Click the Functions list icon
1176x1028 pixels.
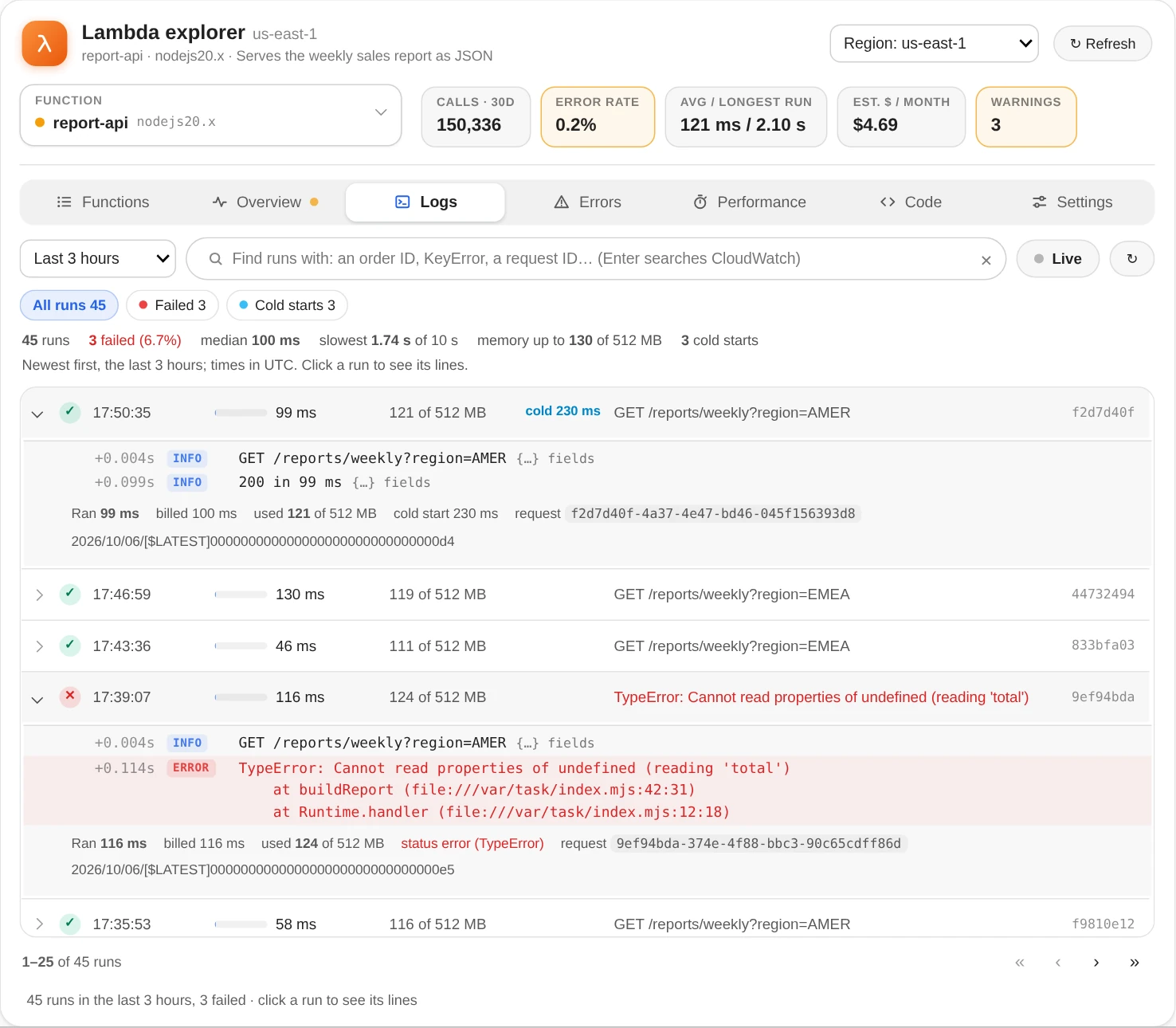tap(65, 202)
